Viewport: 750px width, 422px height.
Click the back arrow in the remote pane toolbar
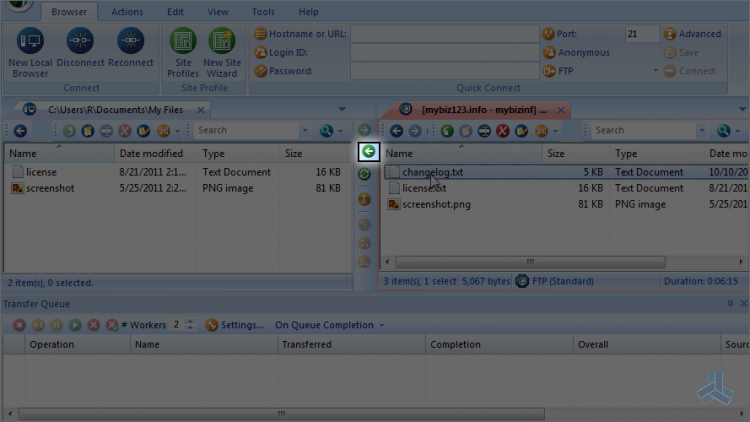coord(396,131)
